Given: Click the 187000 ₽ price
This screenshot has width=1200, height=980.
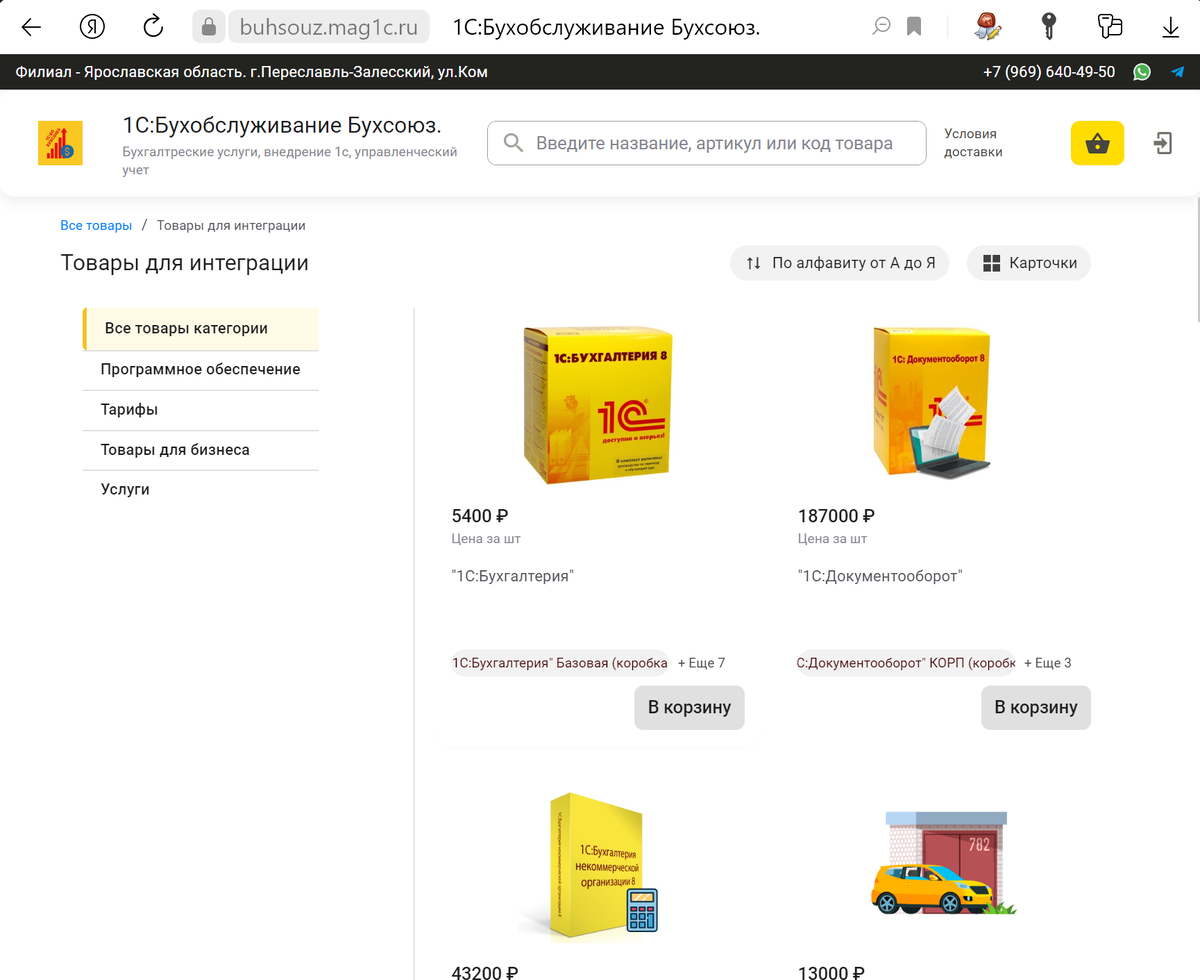Looking at the screenshot, I should 836,516.
